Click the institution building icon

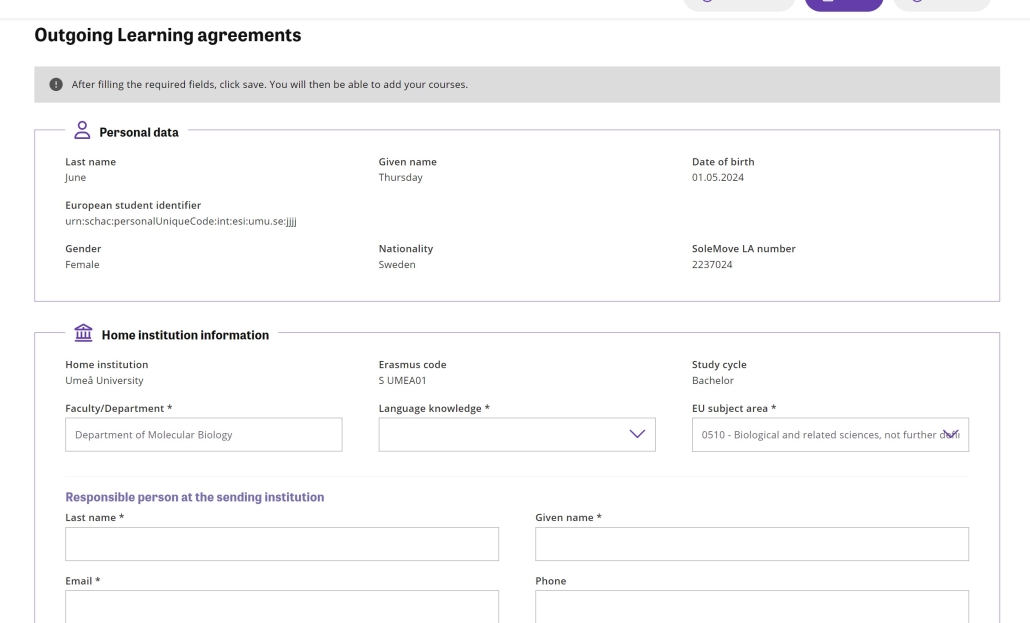click(x=83, y=333)
